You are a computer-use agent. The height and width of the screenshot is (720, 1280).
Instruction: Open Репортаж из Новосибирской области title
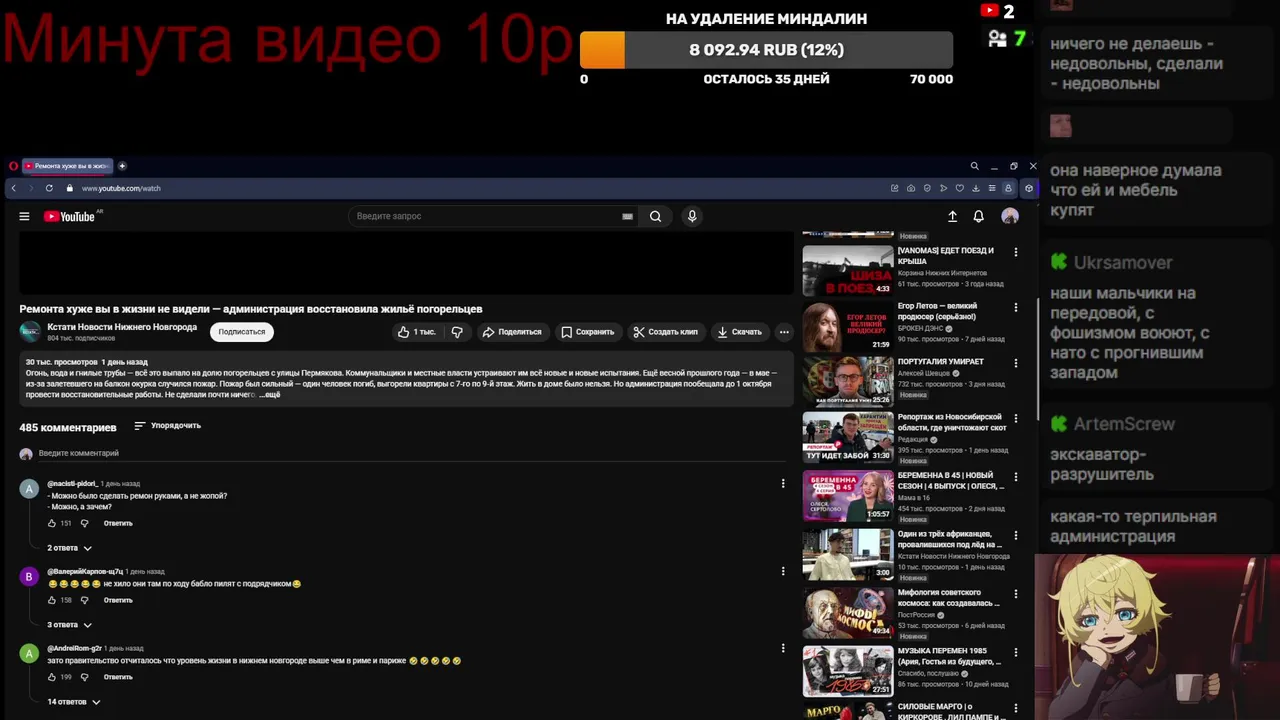952,422
